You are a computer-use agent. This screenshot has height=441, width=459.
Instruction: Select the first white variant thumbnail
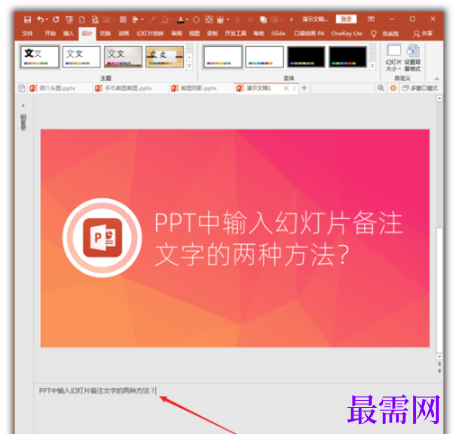pos(223,57)
